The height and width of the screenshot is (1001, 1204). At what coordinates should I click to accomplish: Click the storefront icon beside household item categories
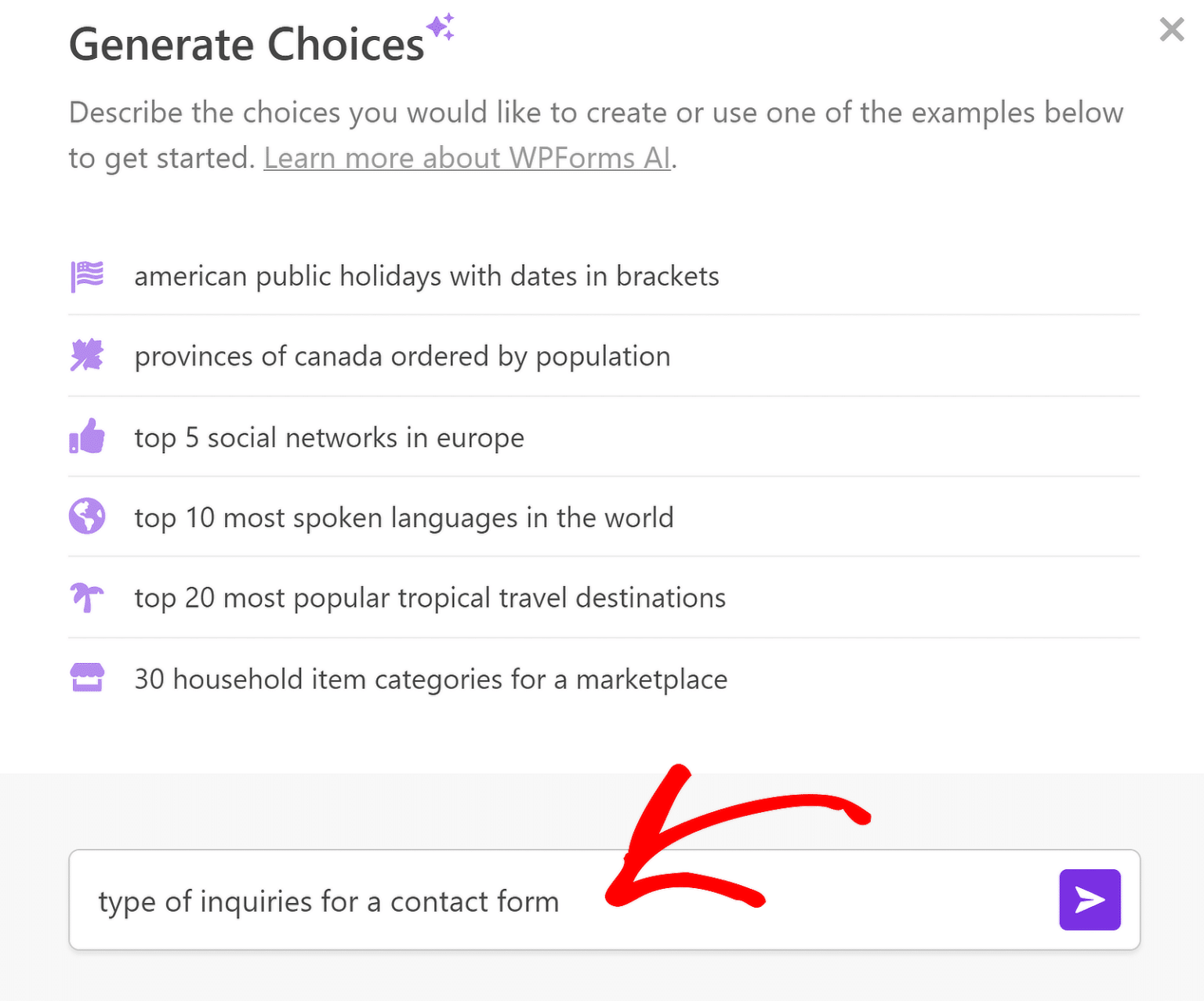[x=86, y=678]
